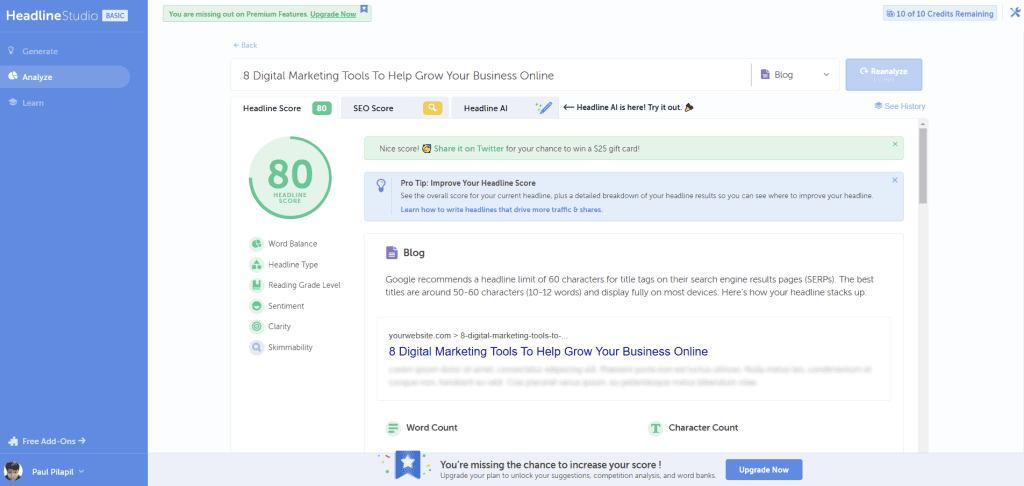Click the blue SERP preview headline title
Image resolution: width=1024 pixels, height=486 pixels.
[548, 351]
